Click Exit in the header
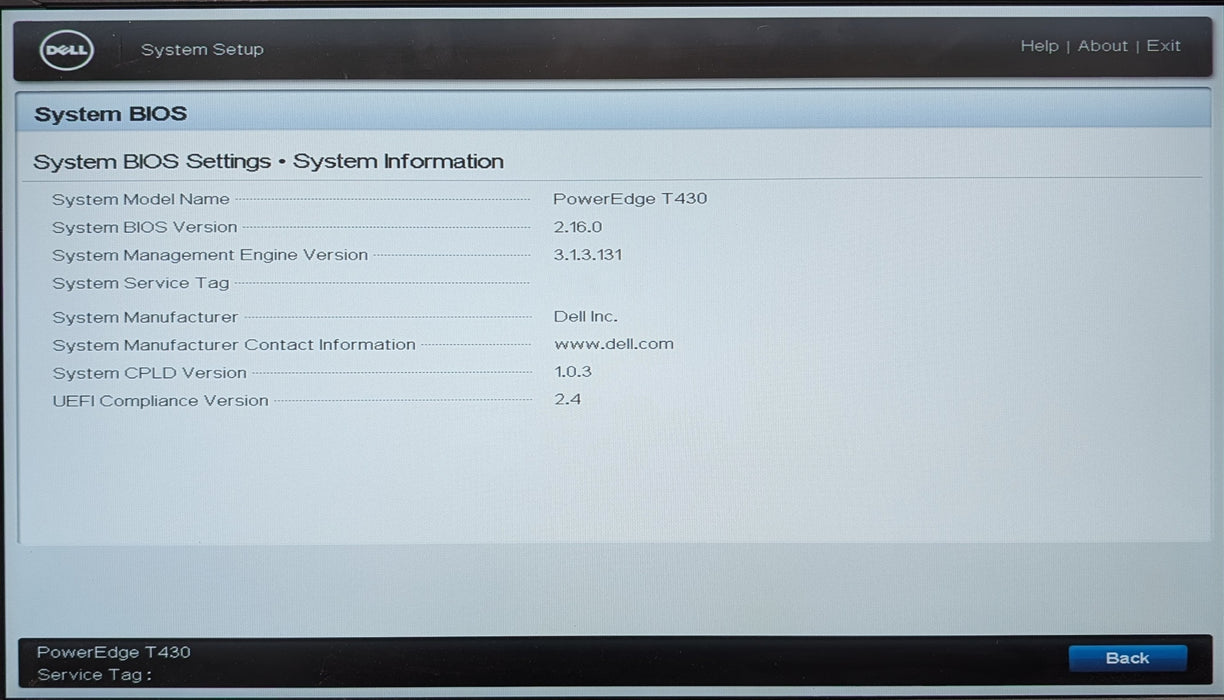 1163,46
